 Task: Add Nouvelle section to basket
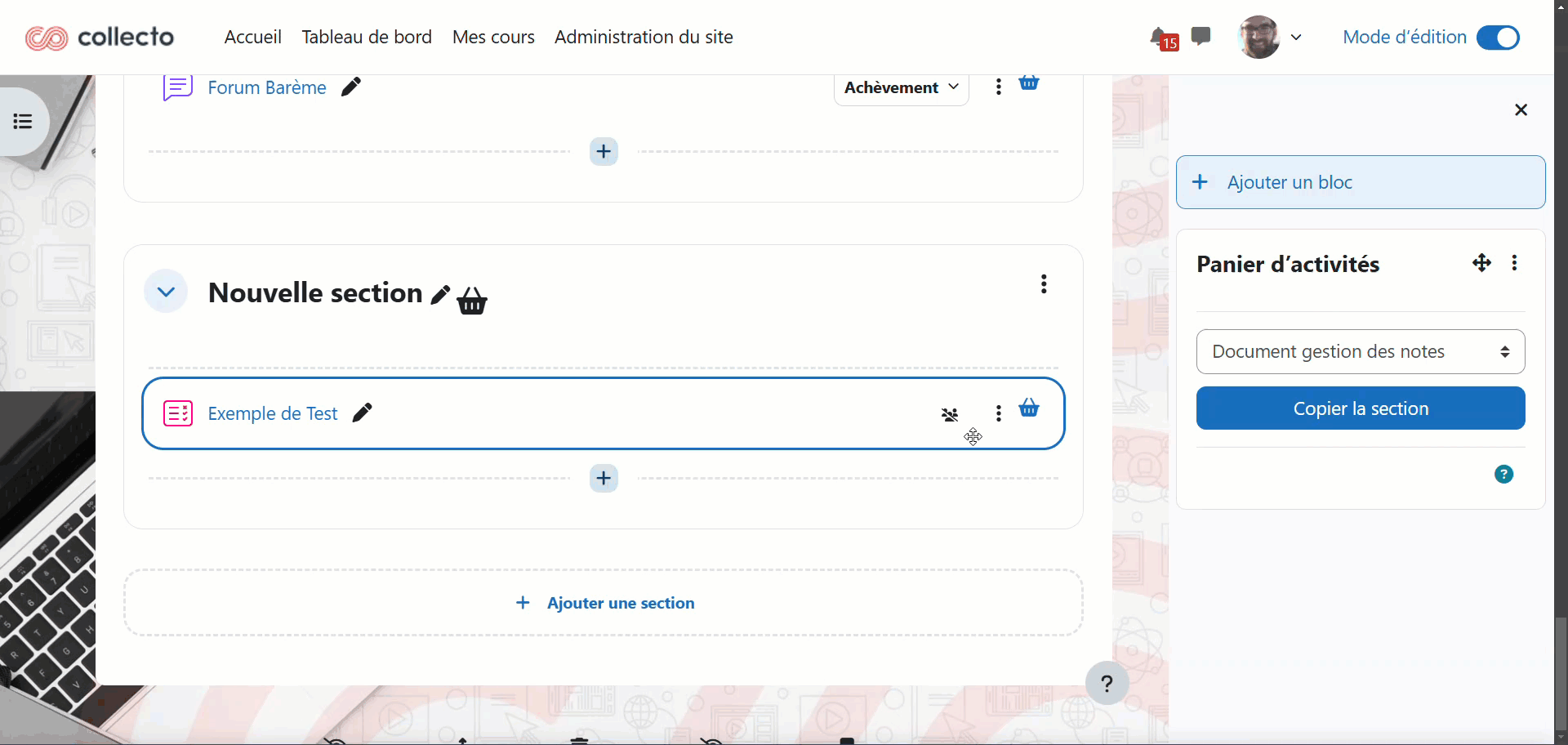[x=472, y=301]
